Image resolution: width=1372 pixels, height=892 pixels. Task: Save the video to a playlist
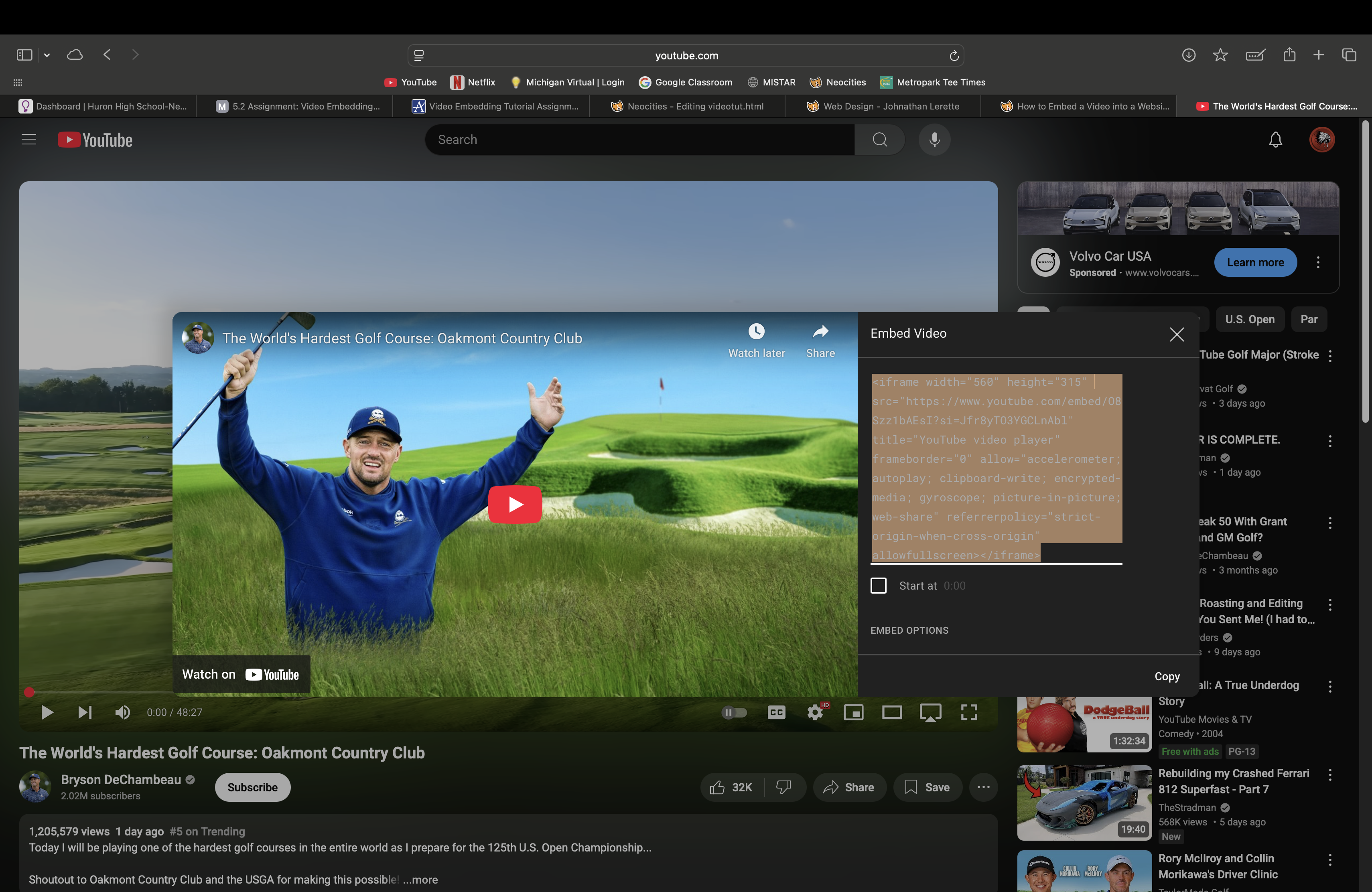point(928,787)
